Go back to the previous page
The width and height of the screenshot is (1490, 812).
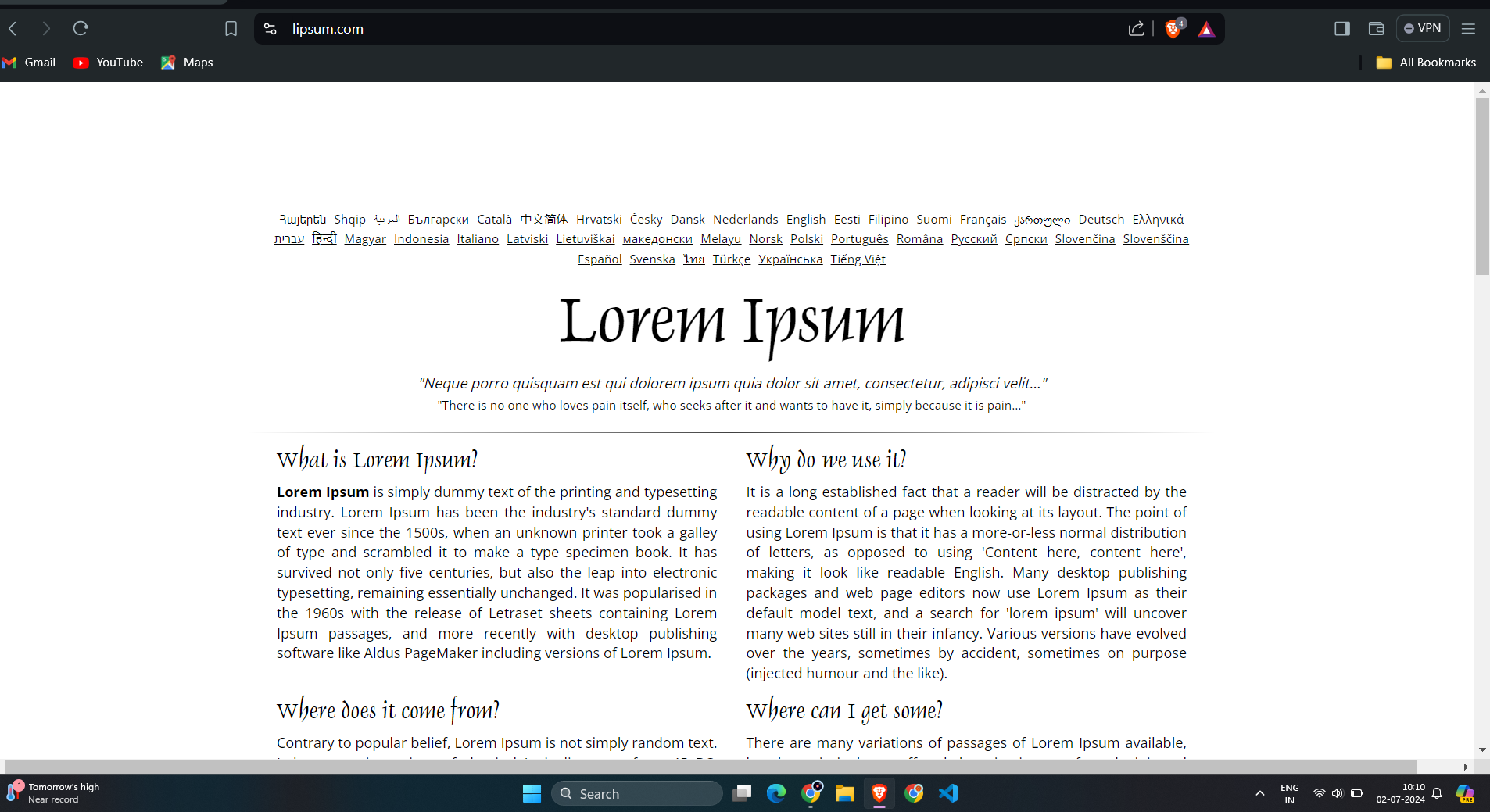point(13,28)
